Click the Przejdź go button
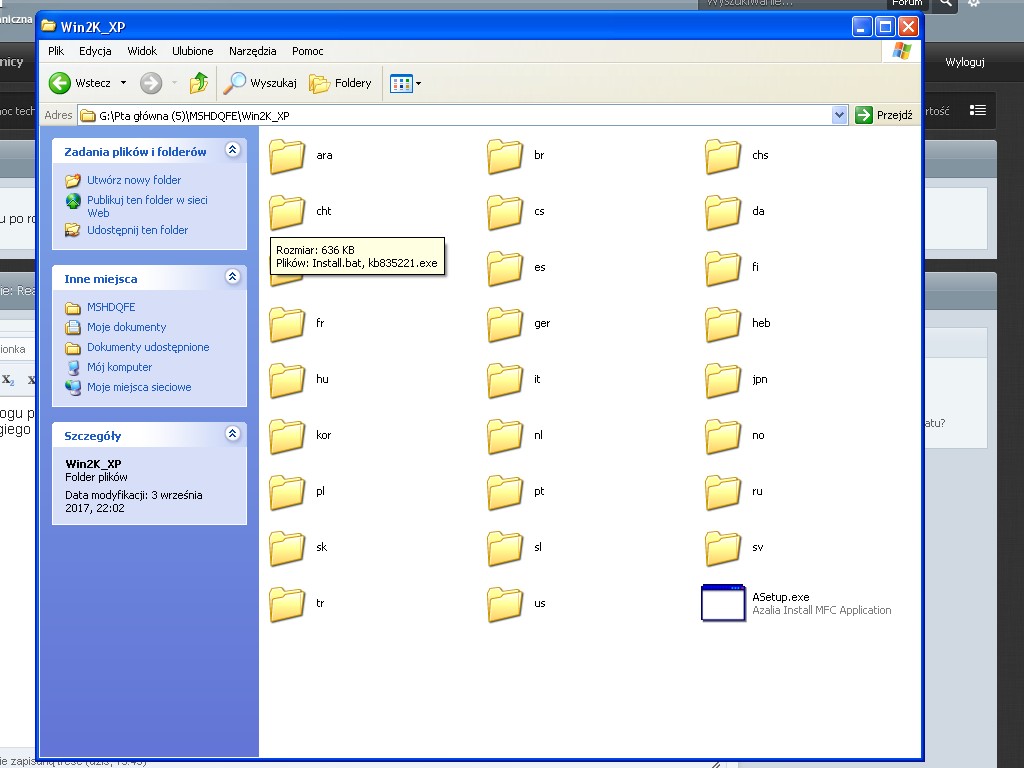 click(884, 116)
